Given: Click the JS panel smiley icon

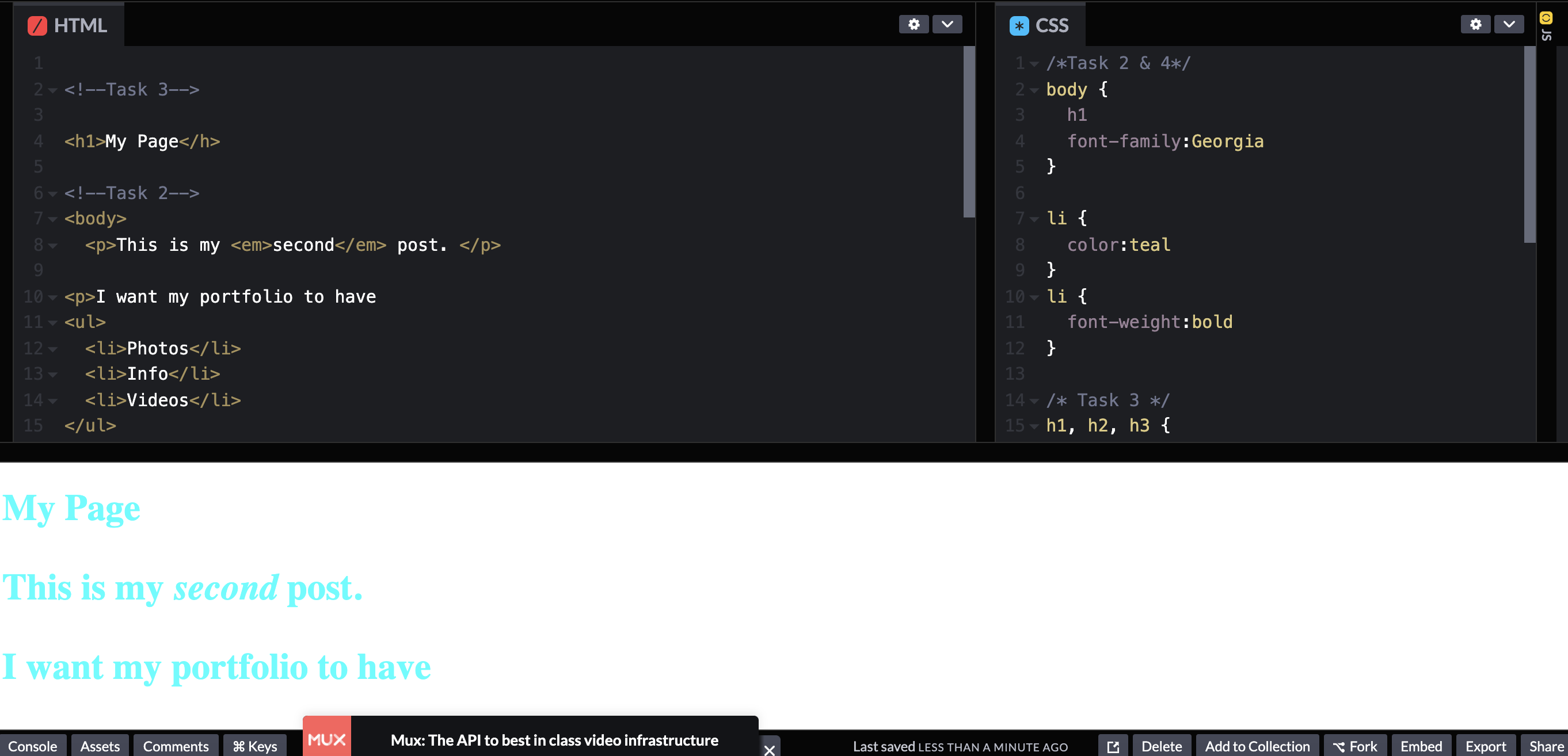Looking at the screenshot, I should click(x=1546, y=18).
